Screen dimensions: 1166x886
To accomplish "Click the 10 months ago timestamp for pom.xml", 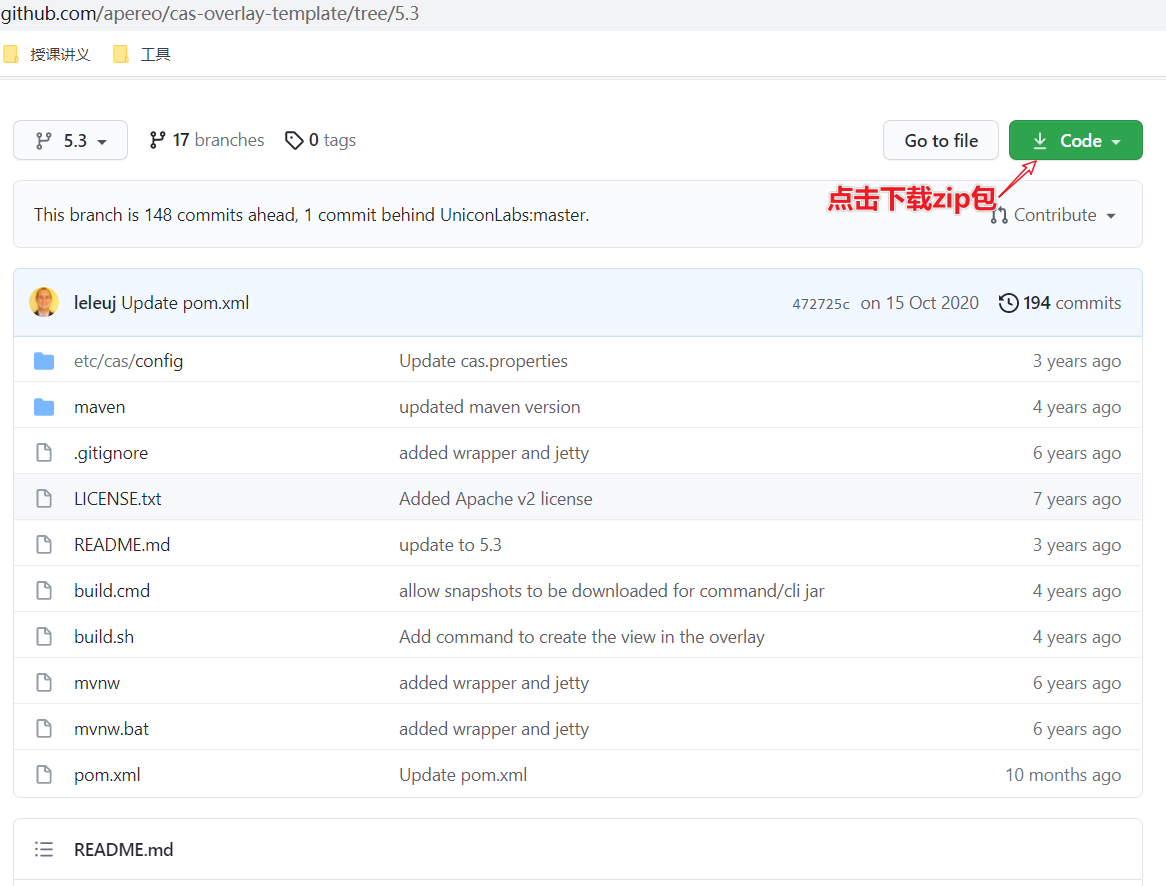I will click(x=1063, y=775).
